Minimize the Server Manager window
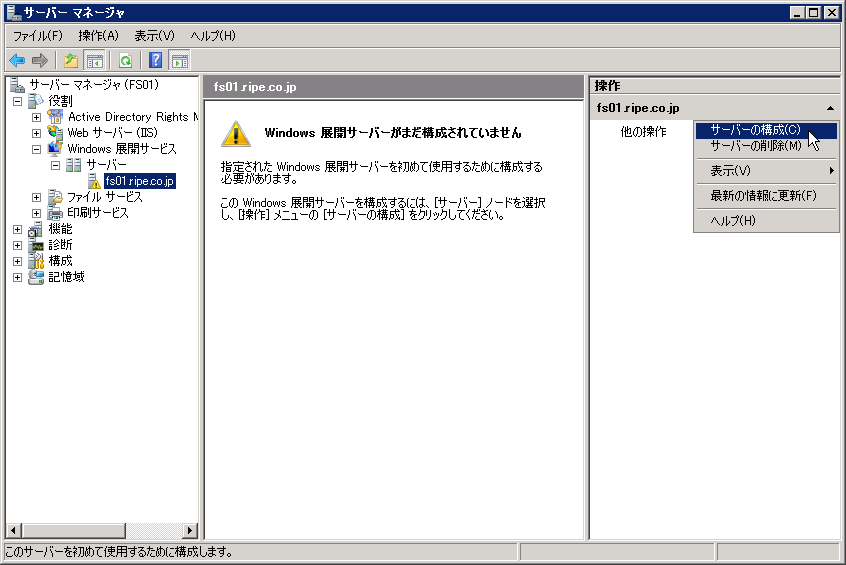846x565 pixels. [797, 12]
